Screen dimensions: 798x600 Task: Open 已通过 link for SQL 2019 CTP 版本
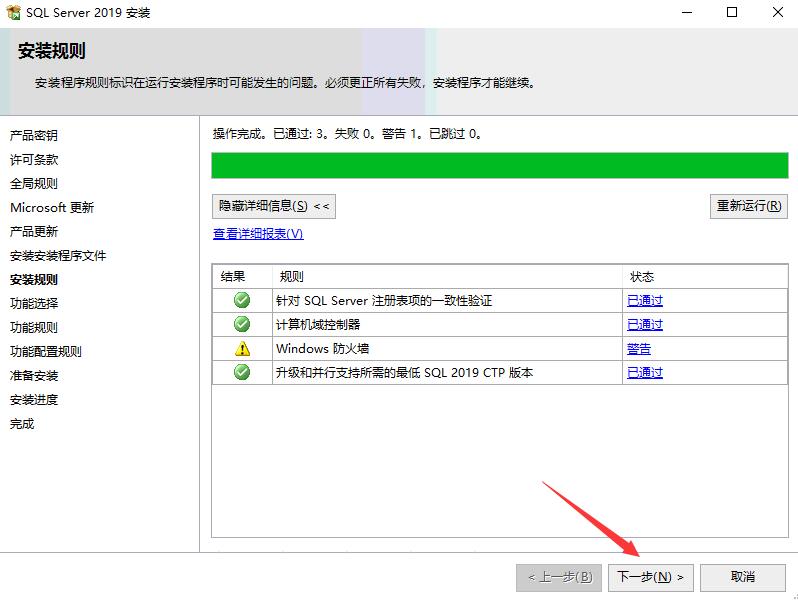(645, 373)
